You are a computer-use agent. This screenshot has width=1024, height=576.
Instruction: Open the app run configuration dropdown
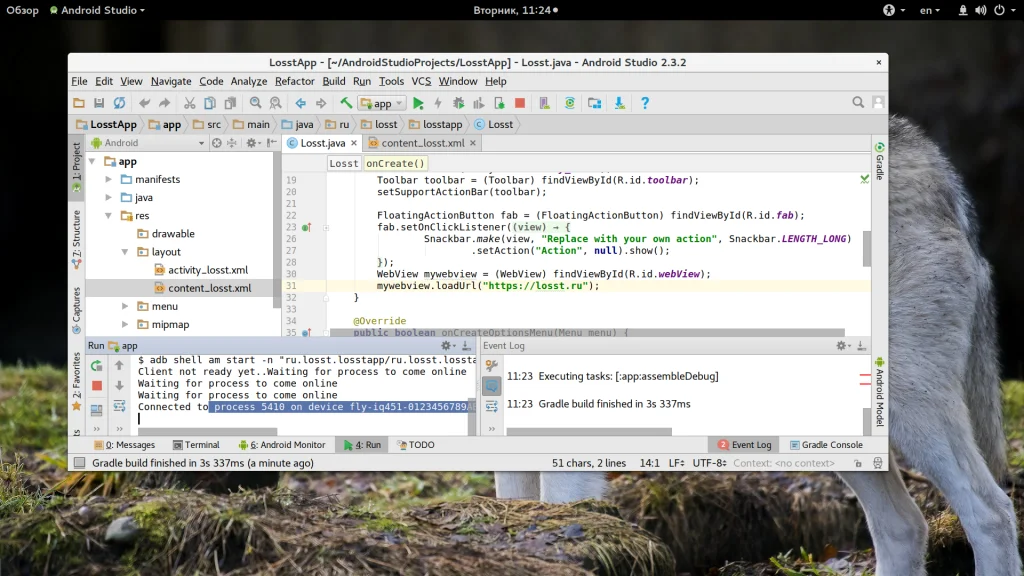click(382, 103)
